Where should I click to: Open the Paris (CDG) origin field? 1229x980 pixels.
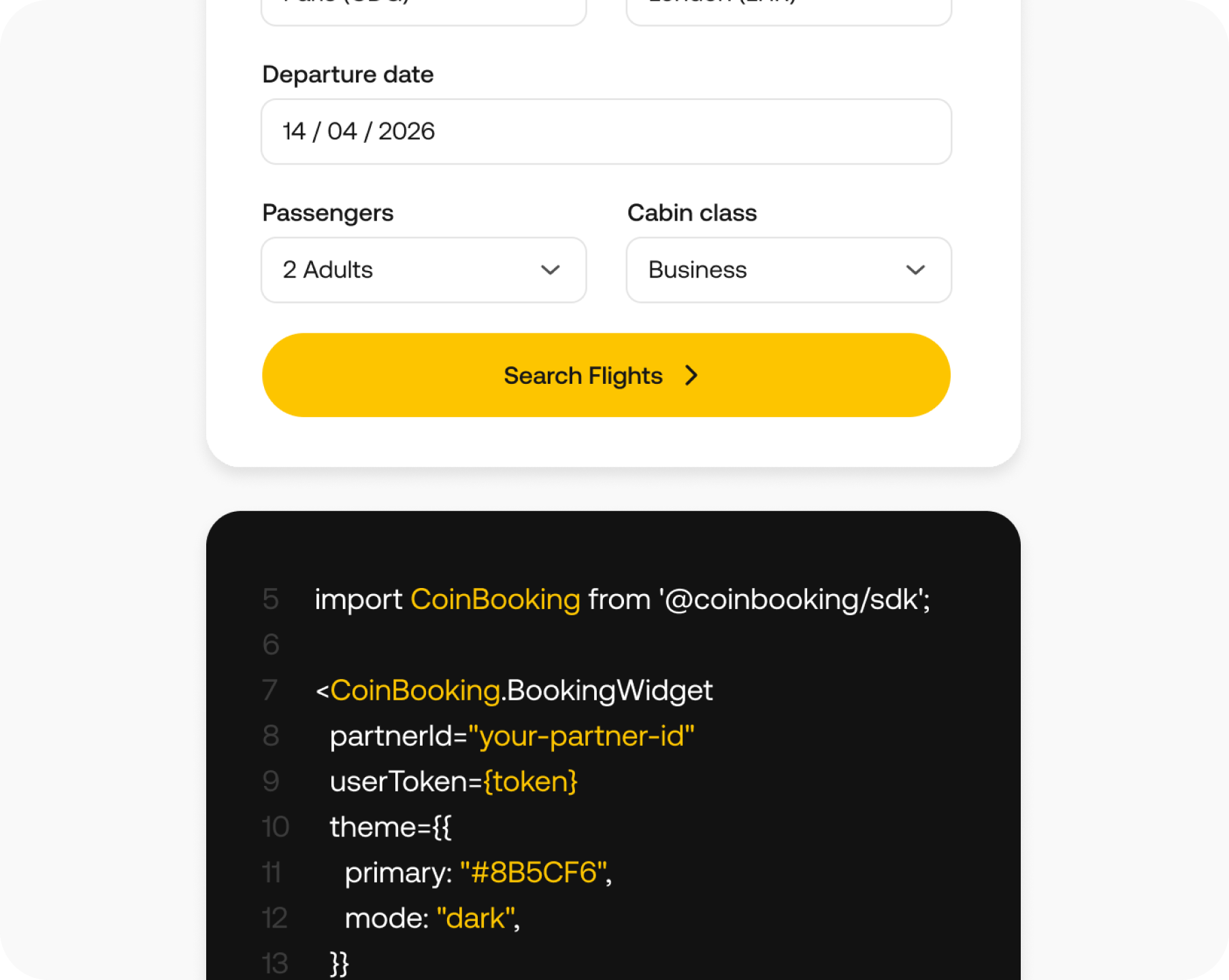coord(423,7)
